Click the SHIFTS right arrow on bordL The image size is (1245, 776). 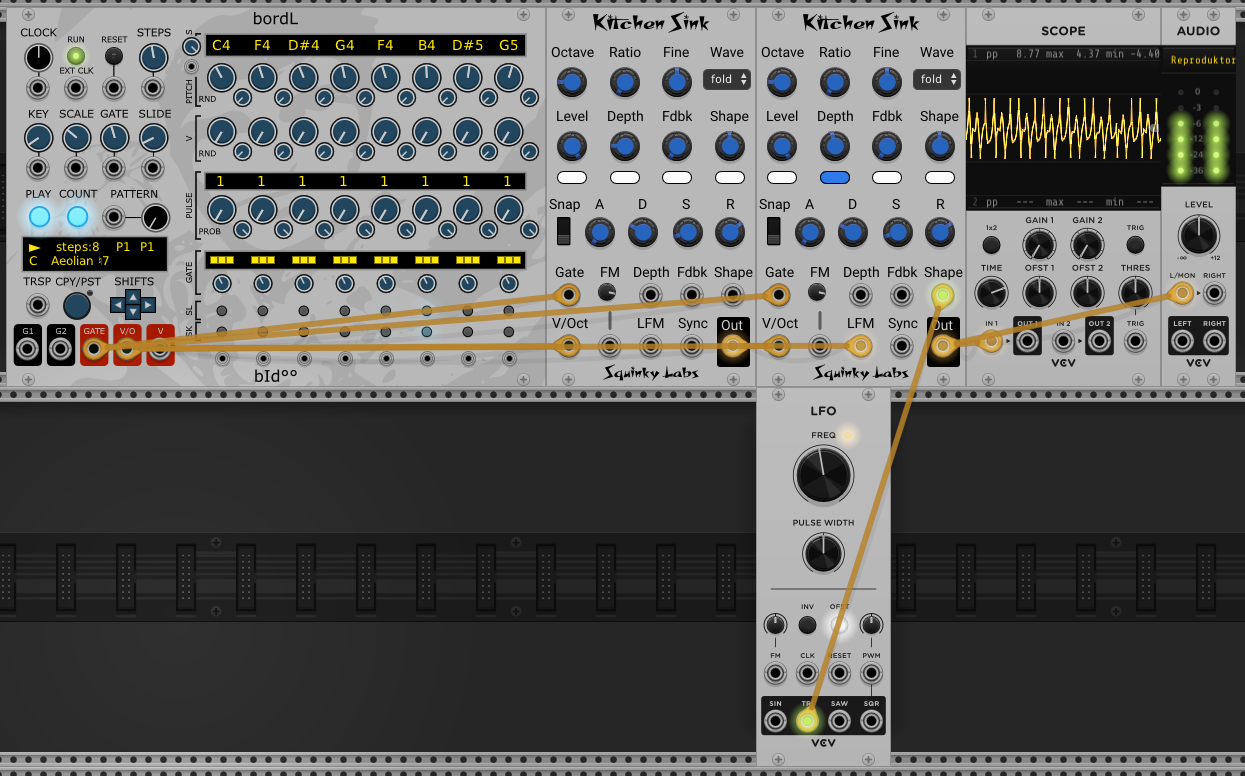pyautogui.click(x=148, y=304)
